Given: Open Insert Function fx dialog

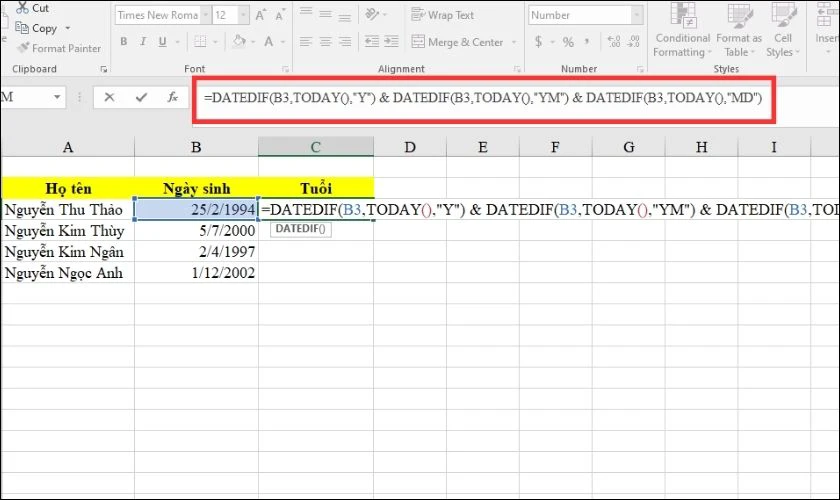Looking at the screenshot, I should (172, 97).
